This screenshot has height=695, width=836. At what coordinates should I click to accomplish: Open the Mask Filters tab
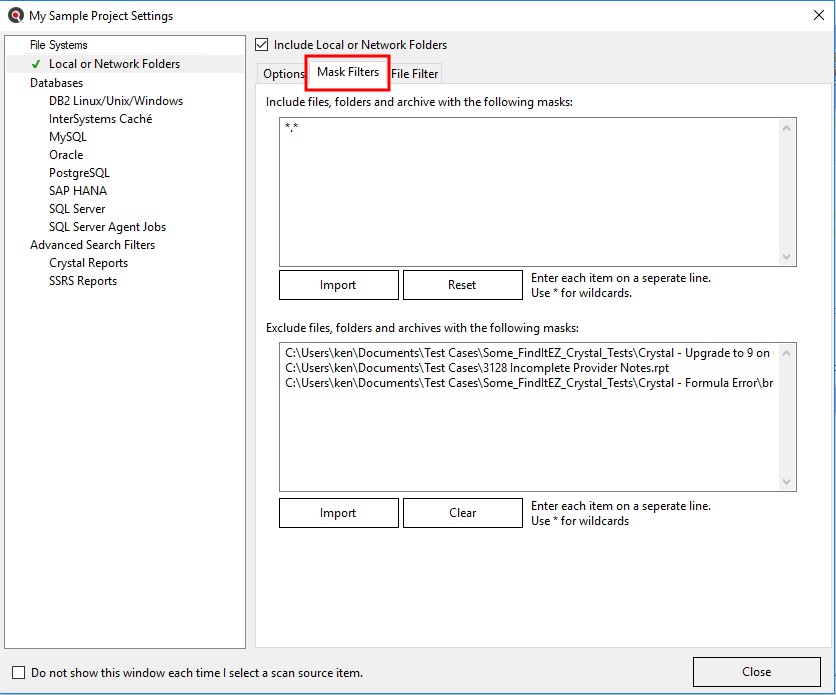coord(347,72)
